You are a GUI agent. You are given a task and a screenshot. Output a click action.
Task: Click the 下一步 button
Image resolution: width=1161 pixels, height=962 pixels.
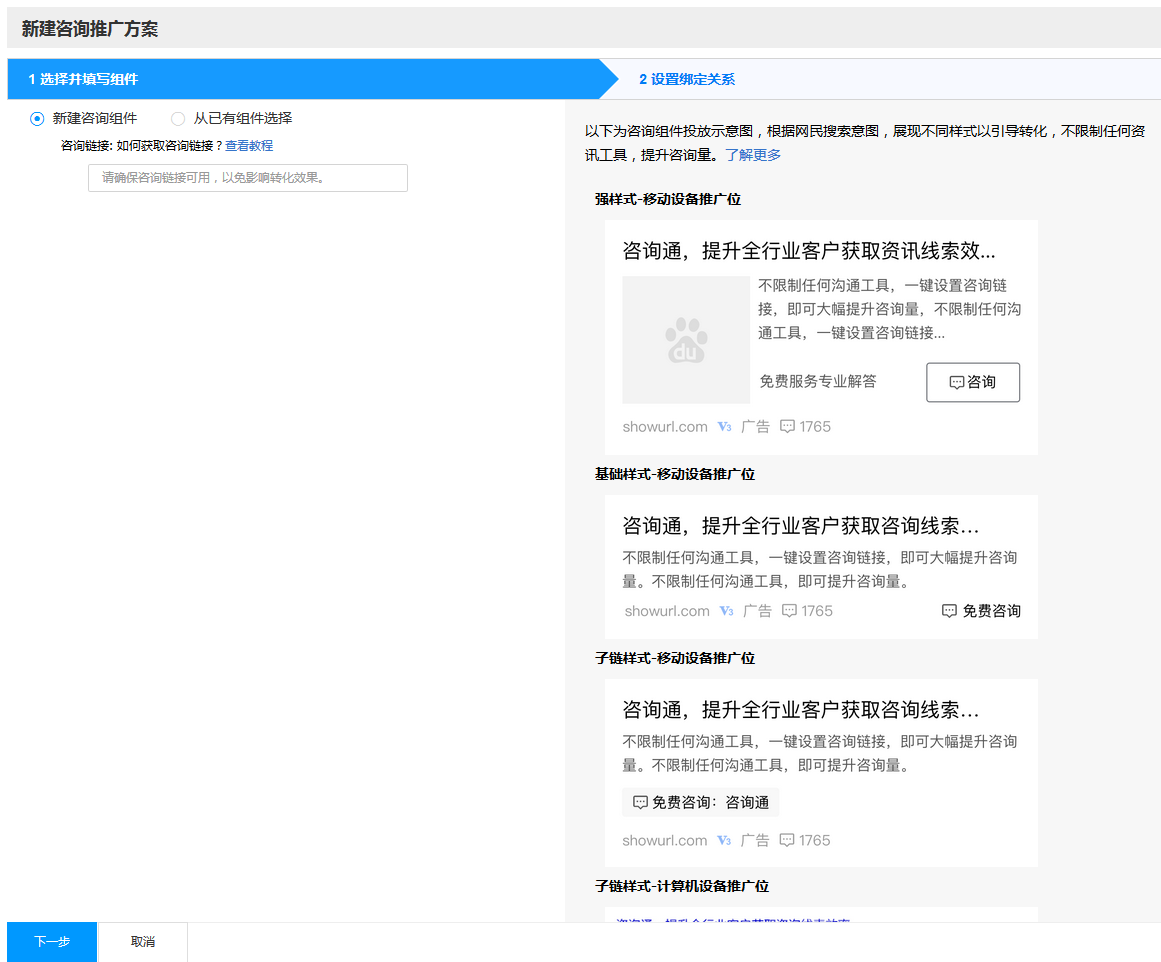pyautogui.click(x=52, y=941)
